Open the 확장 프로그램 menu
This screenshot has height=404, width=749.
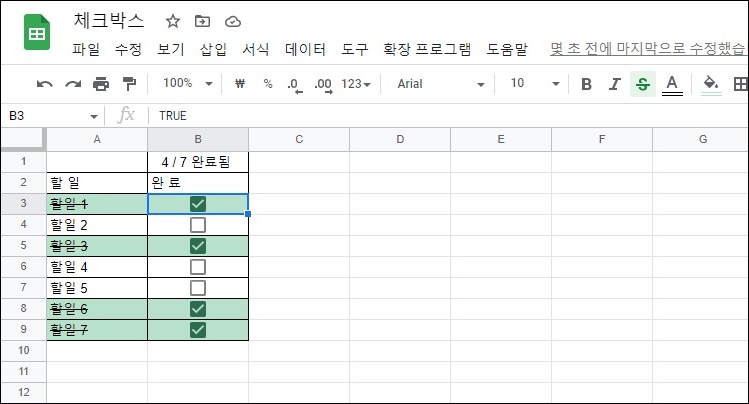click(x=427, y=49)
